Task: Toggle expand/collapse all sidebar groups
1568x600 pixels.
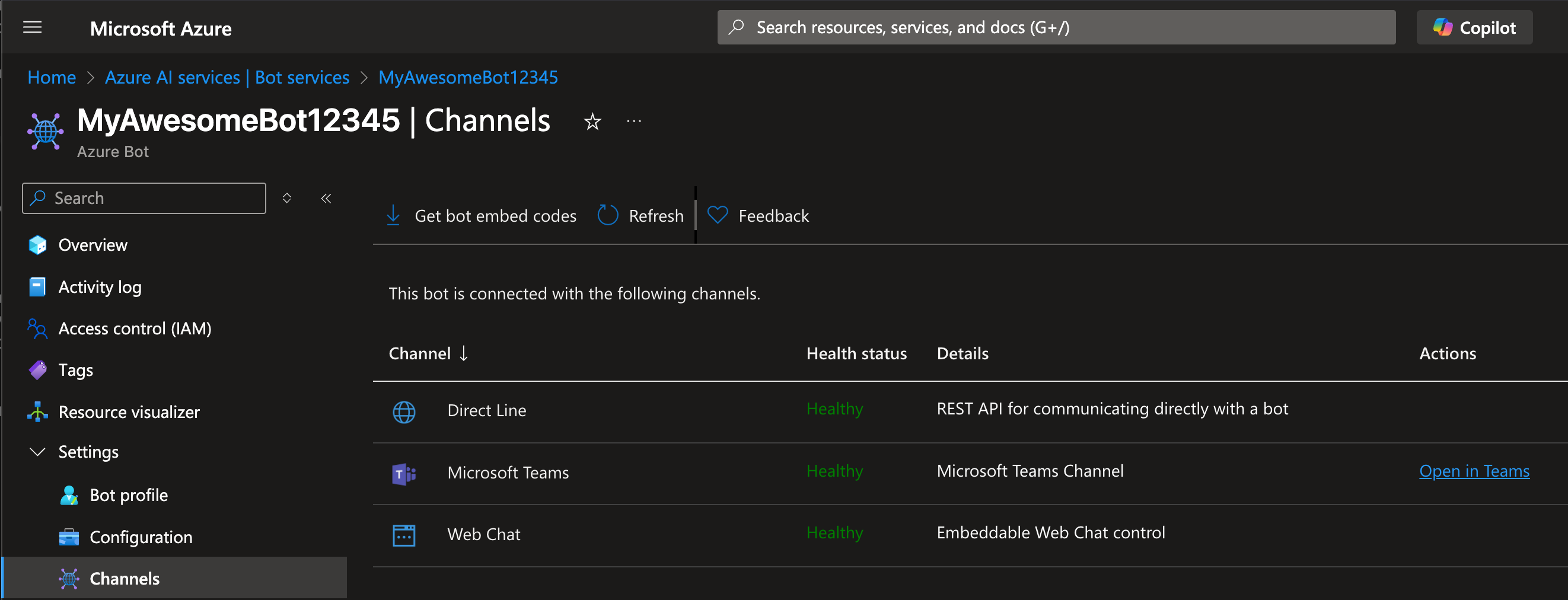Action: pos(286,199)
